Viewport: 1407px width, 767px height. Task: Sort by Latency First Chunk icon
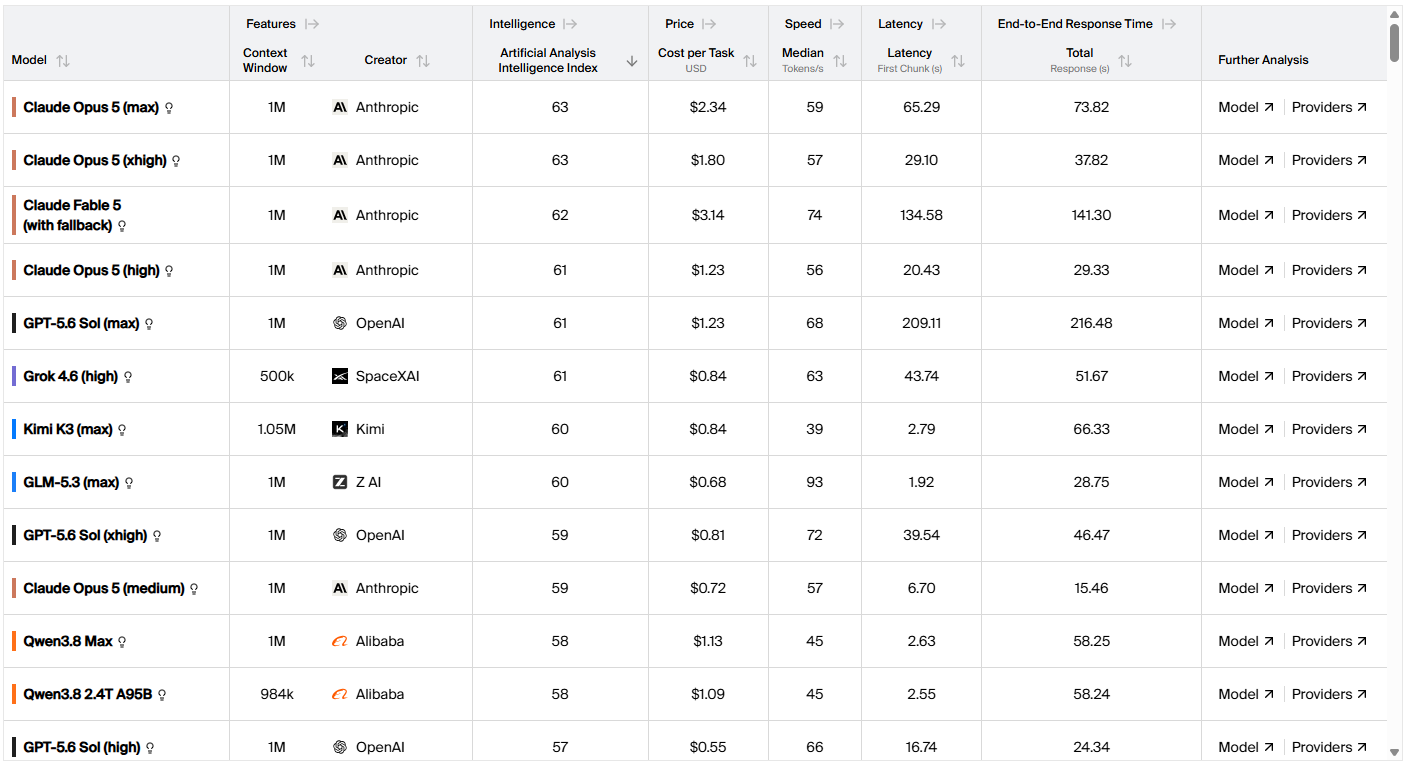pyautogui.click(x=958, y=61)
